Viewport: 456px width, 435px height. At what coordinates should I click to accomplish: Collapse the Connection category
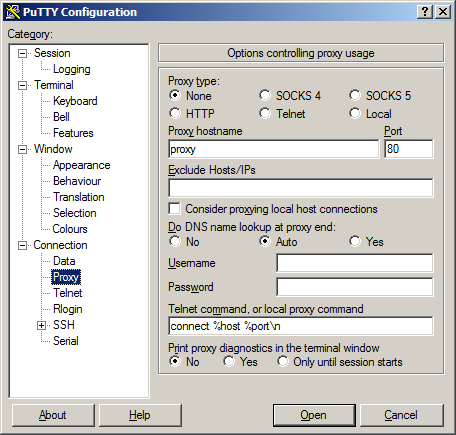22,245
